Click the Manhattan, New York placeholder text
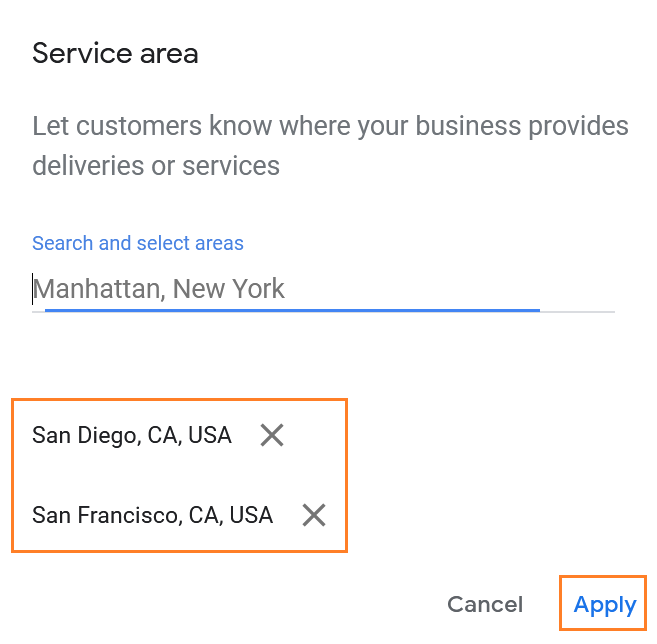Viewport: 657px width, 644px height. pyautogui.click(x=160, y=289)
